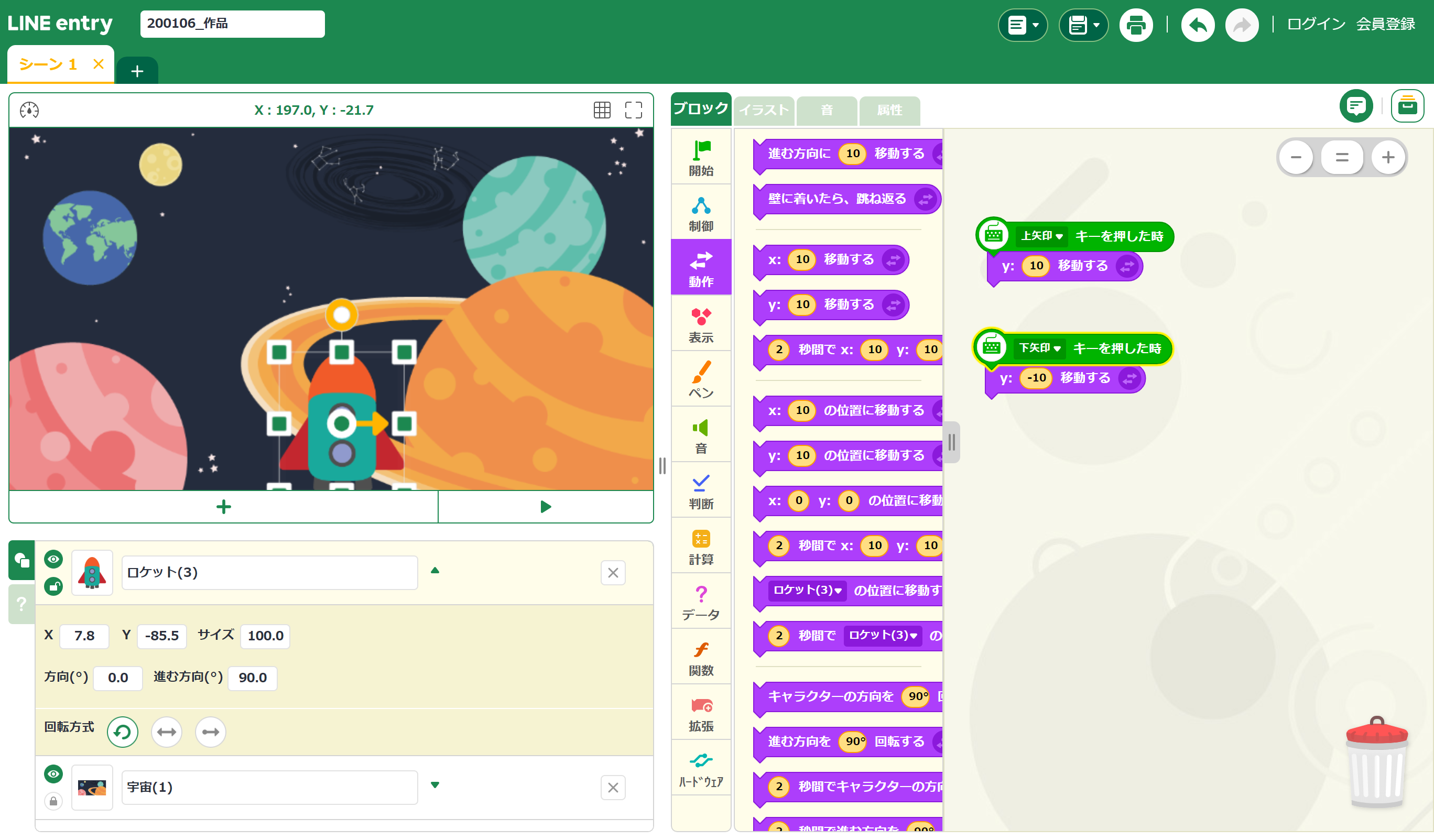The image size is (1434, 840).
Task: Switch to the 属性 tab
Action: (889, 110)
